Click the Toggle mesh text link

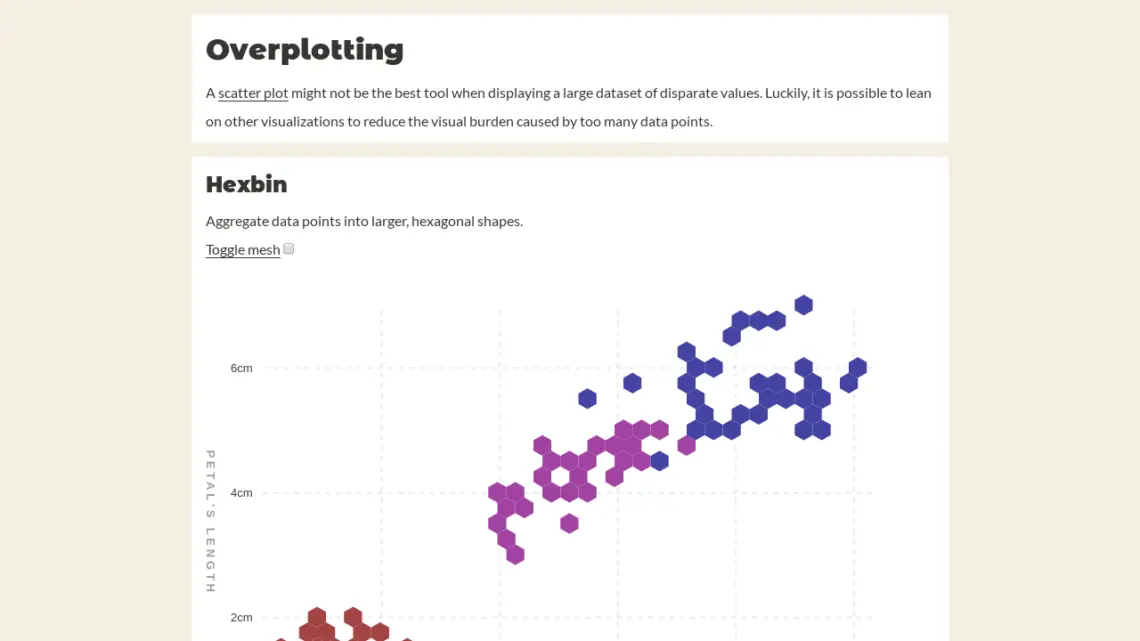242,249
